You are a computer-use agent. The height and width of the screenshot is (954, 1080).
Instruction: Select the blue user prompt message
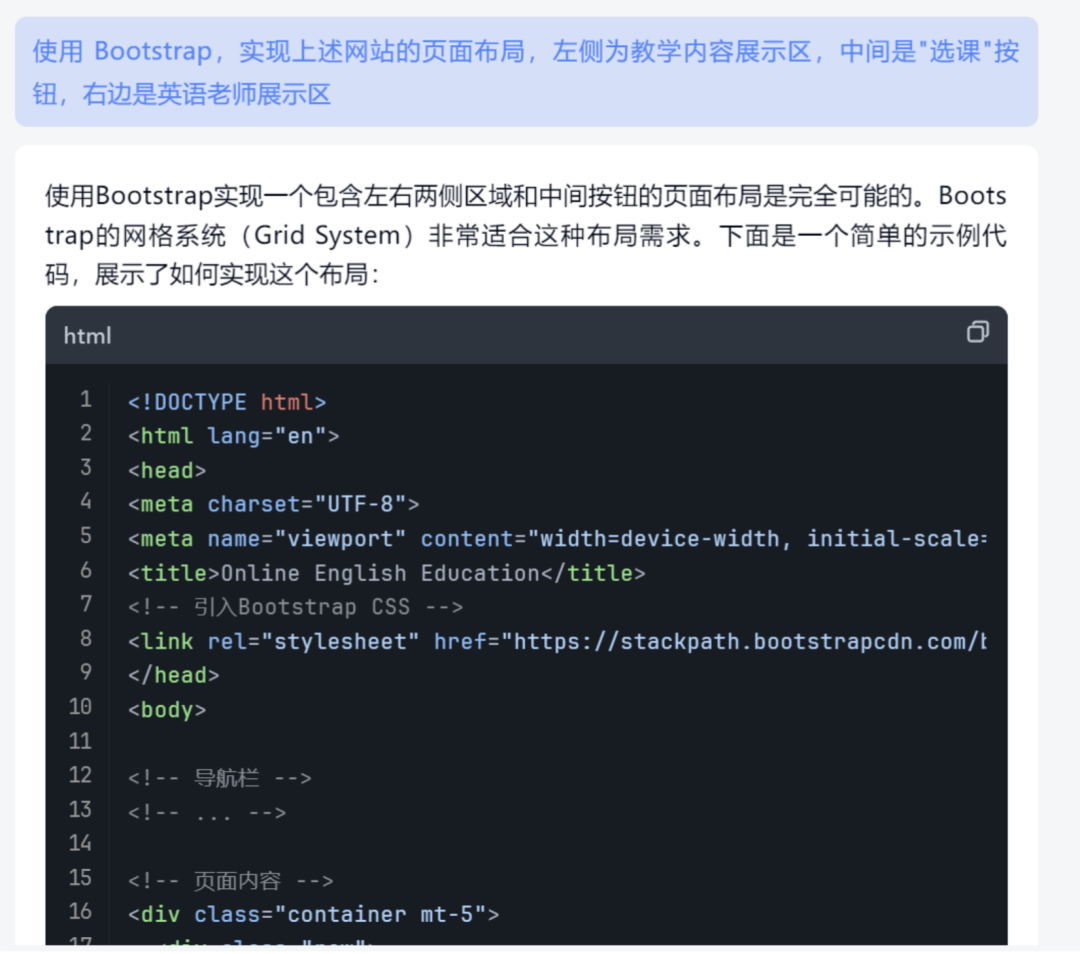525,72
